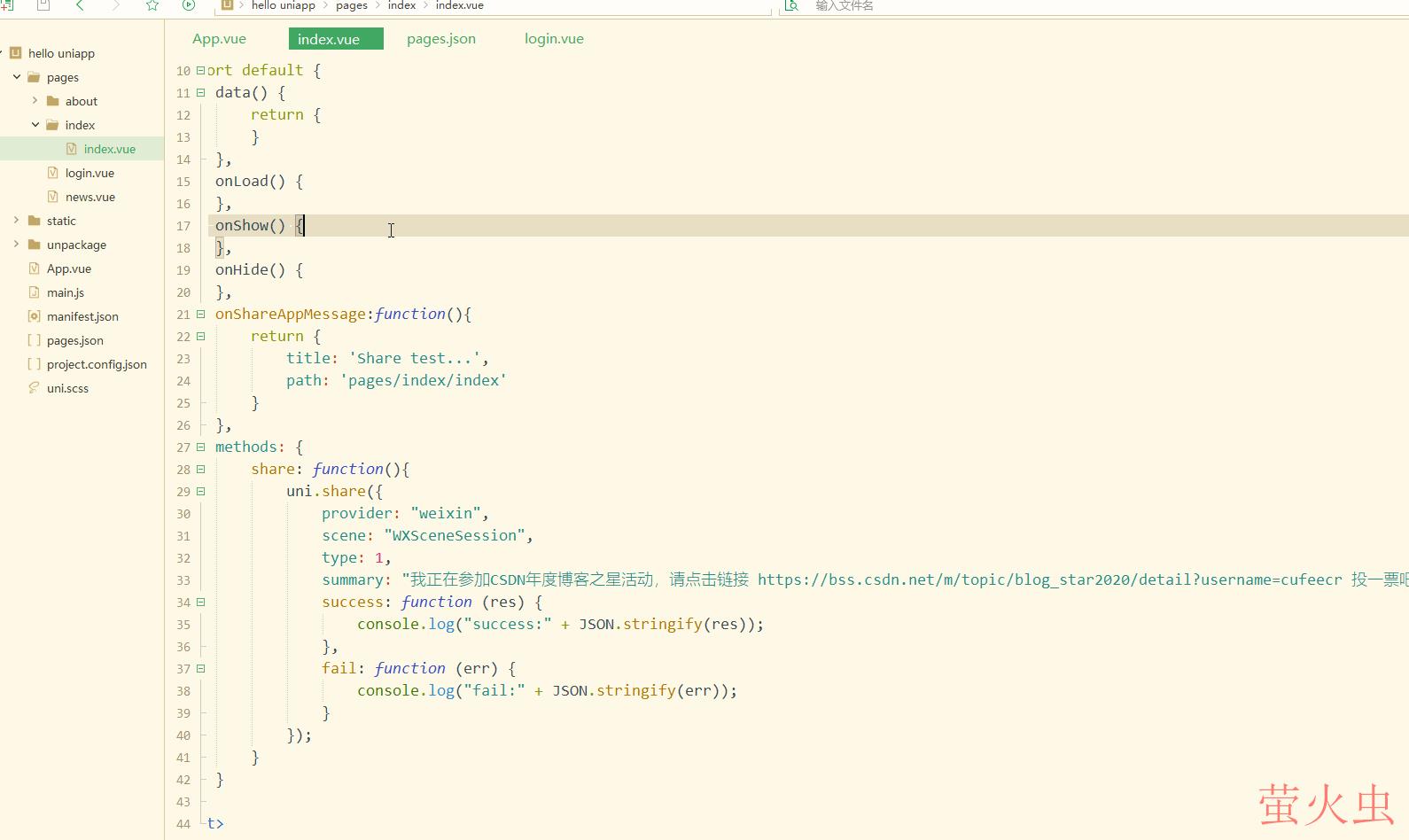
Task: Select the index.vue editor tab
Action: click(336, 39)
